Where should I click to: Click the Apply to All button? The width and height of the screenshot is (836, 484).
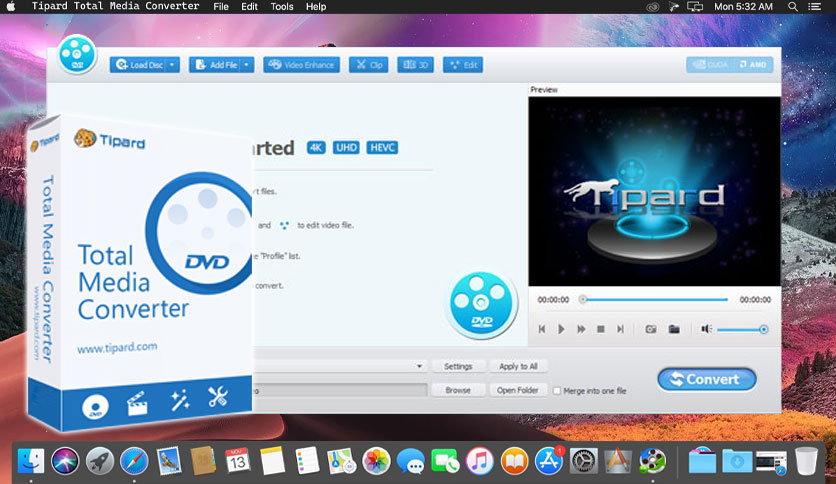[x=518, y=366]
